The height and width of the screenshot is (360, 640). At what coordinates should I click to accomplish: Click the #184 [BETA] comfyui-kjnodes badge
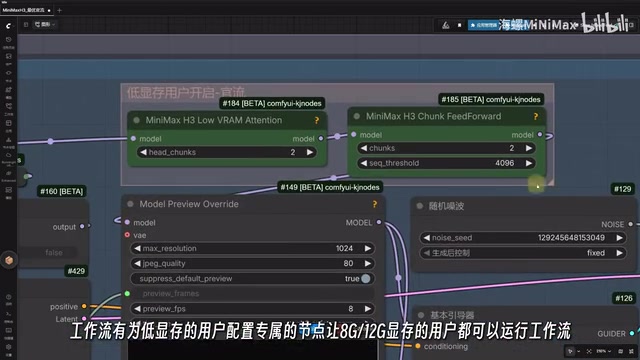(272, 104)
